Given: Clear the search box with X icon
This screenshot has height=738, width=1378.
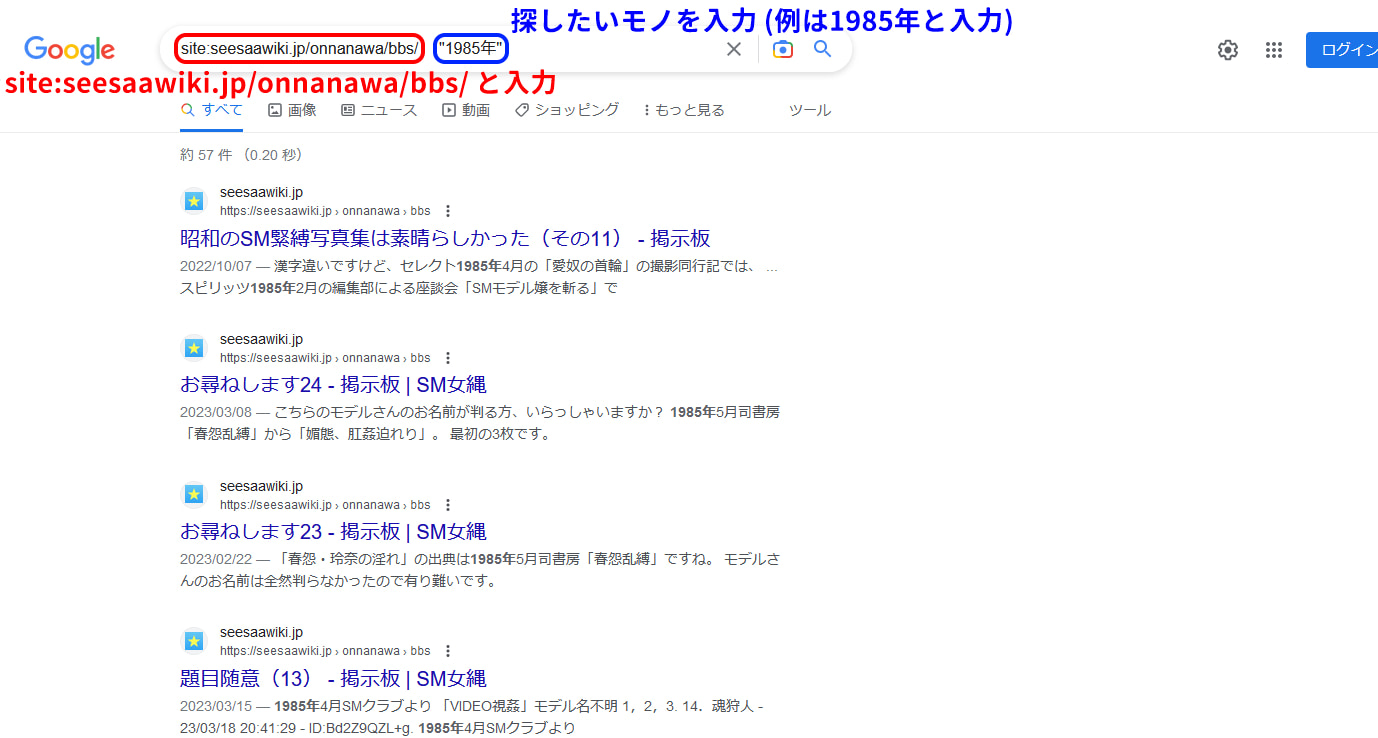Looking at the screenshot, I should click(734, 49).
